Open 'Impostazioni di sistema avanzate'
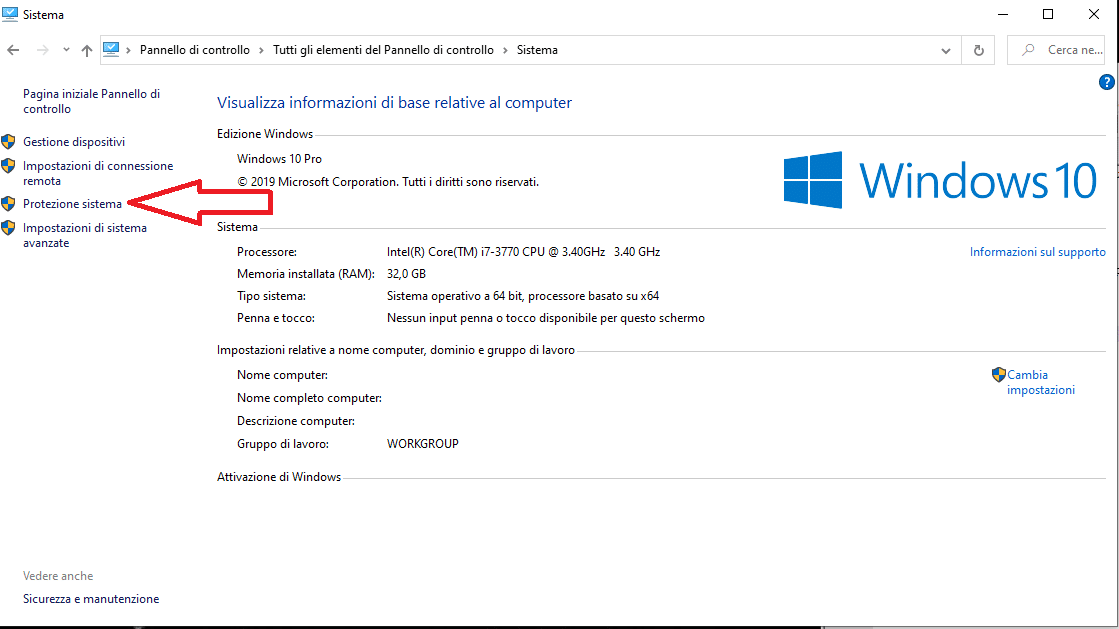Screen dimensions: 1119x629 pyautogui.click(x=85, y=236)
